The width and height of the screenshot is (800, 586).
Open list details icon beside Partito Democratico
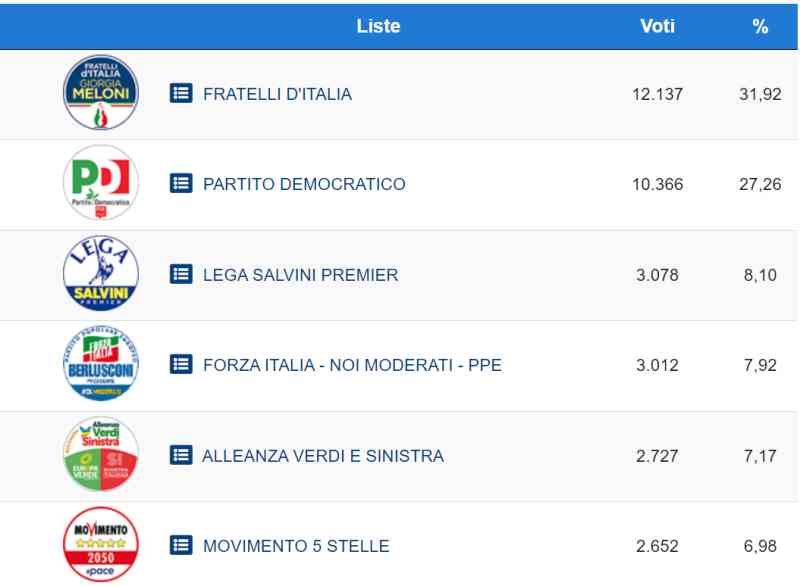coord(181,184)
